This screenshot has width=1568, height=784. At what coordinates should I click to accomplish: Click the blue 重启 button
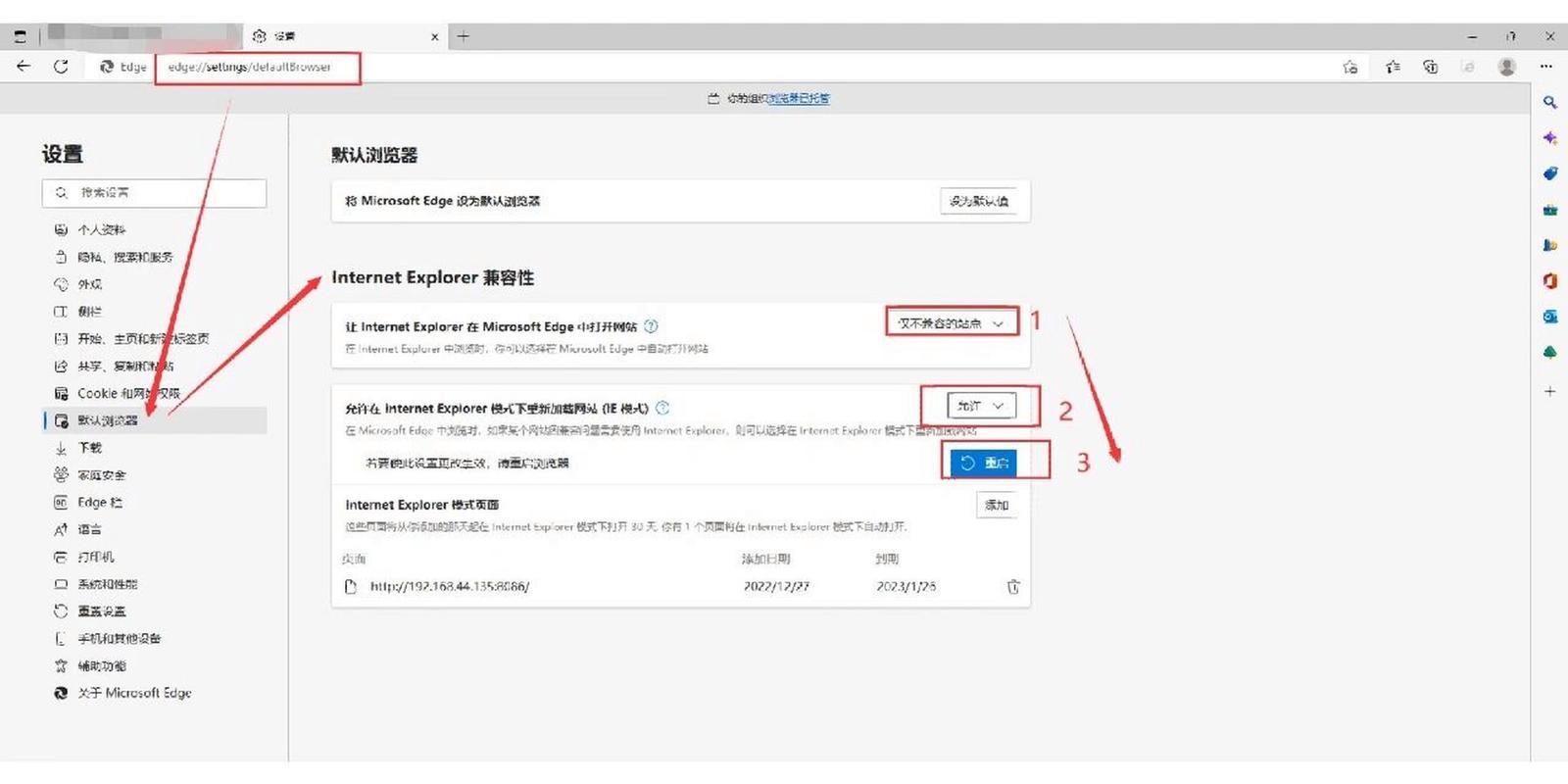tap(983, 463)
